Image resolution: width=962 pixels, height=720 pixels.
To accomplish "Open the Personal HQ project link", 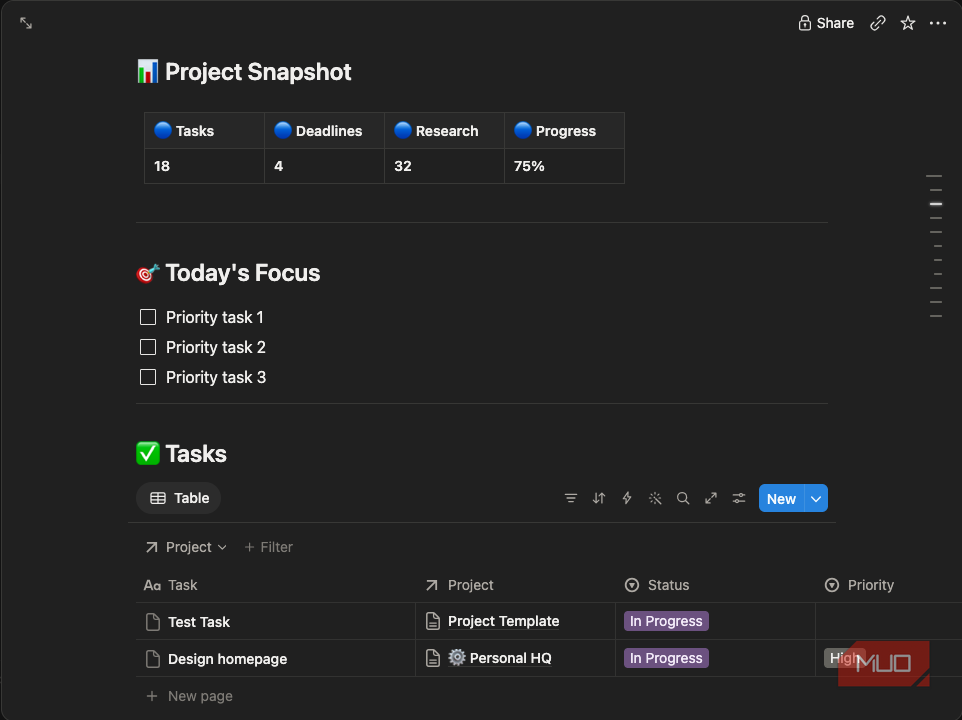I will pyautogui.click(x=499, y=658).
